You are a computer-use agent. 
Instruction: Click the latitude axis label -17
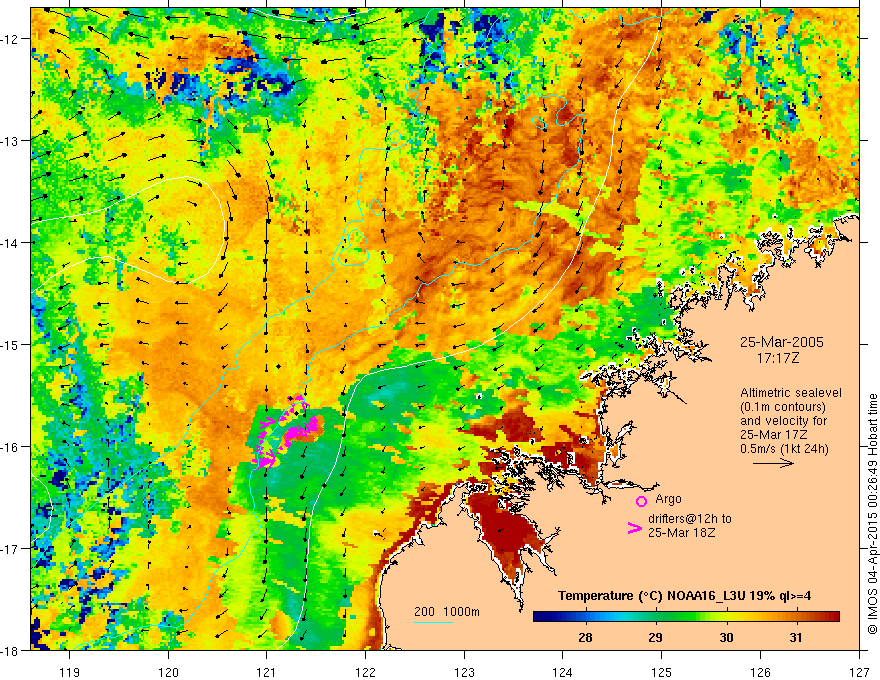(11, 548)
